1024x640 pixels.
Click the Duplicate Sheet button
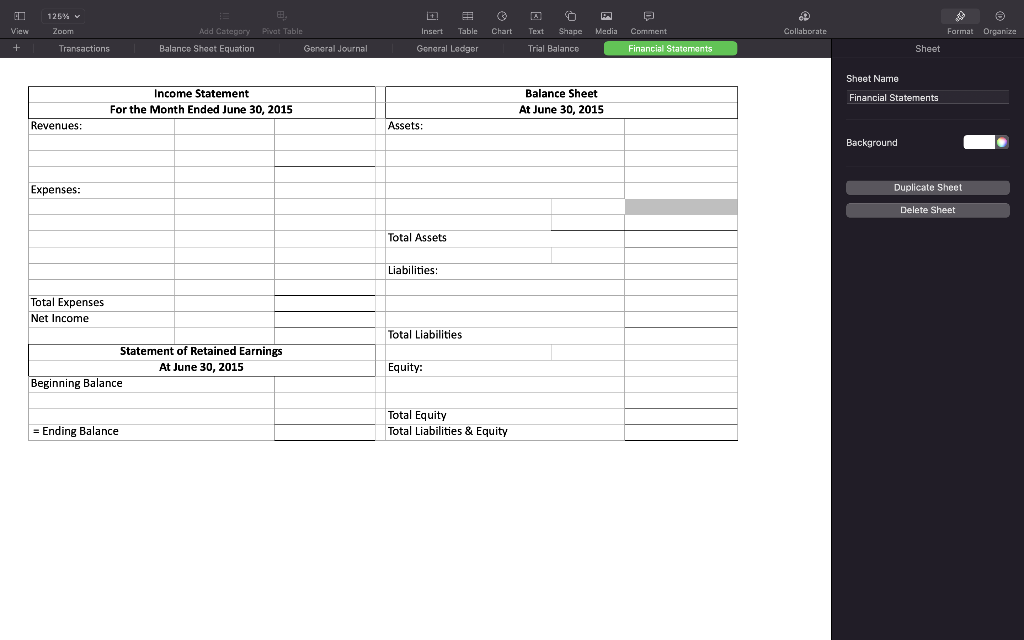pos(927,187)
